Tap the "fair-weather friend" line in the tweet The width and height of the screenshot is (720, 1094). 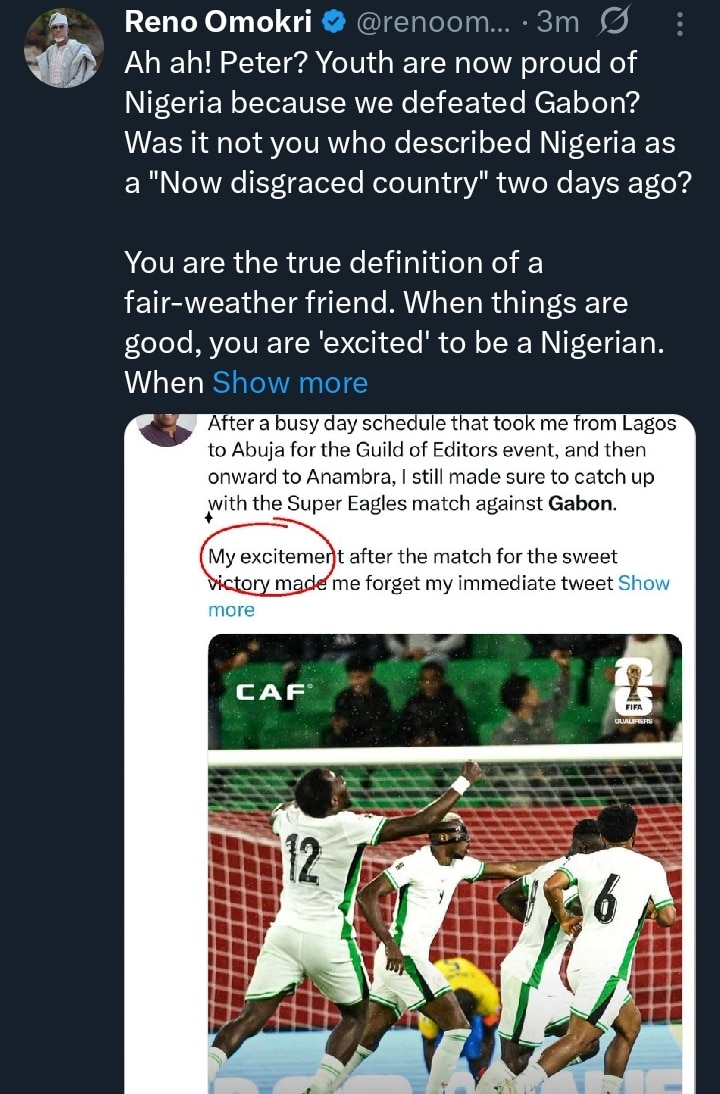click(x=375, y=302)
